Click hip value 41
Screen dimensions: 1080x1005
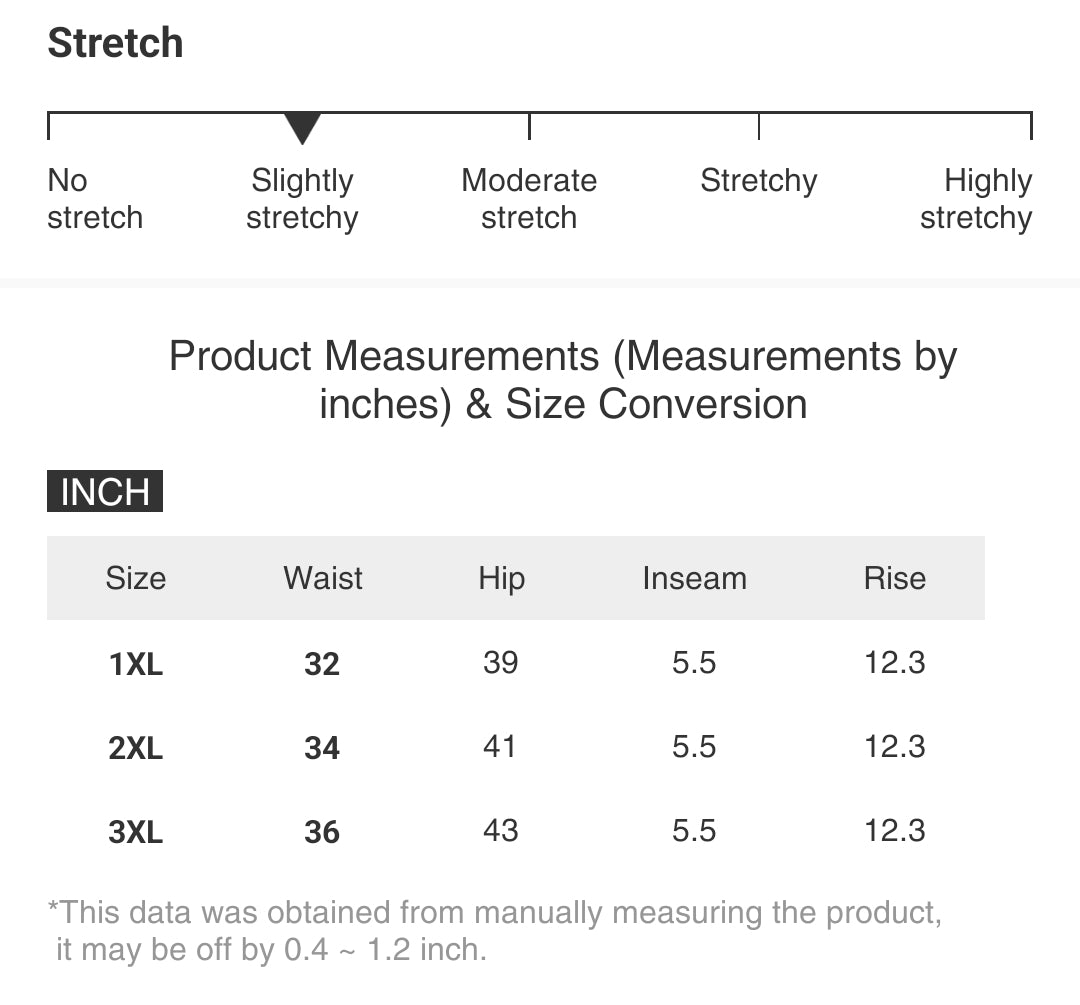tap(500, 747)
